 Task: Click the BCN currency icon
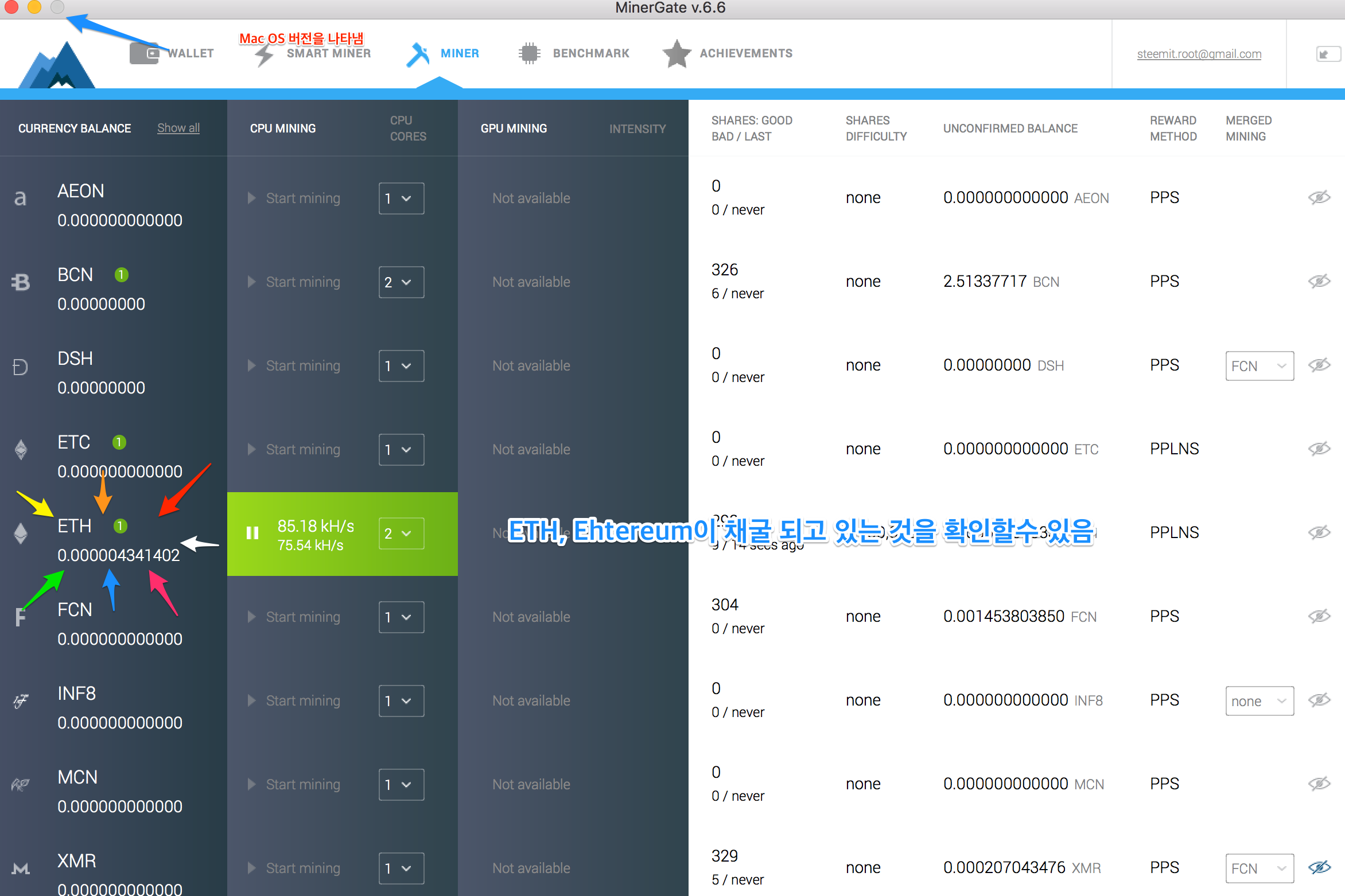click(x=21, y=282)
